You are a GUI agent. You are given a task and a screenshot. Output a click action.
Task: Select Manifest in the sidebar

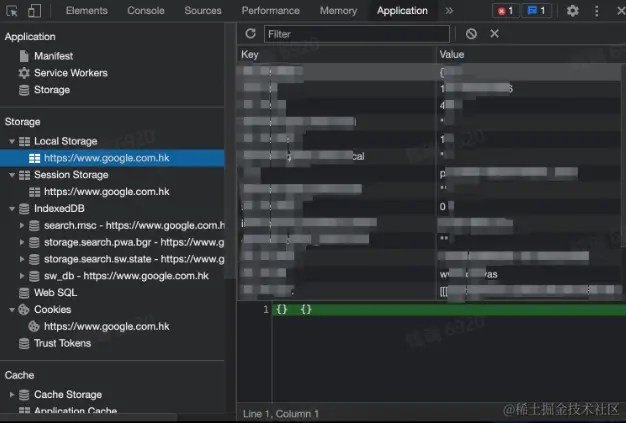pos(53,56)
